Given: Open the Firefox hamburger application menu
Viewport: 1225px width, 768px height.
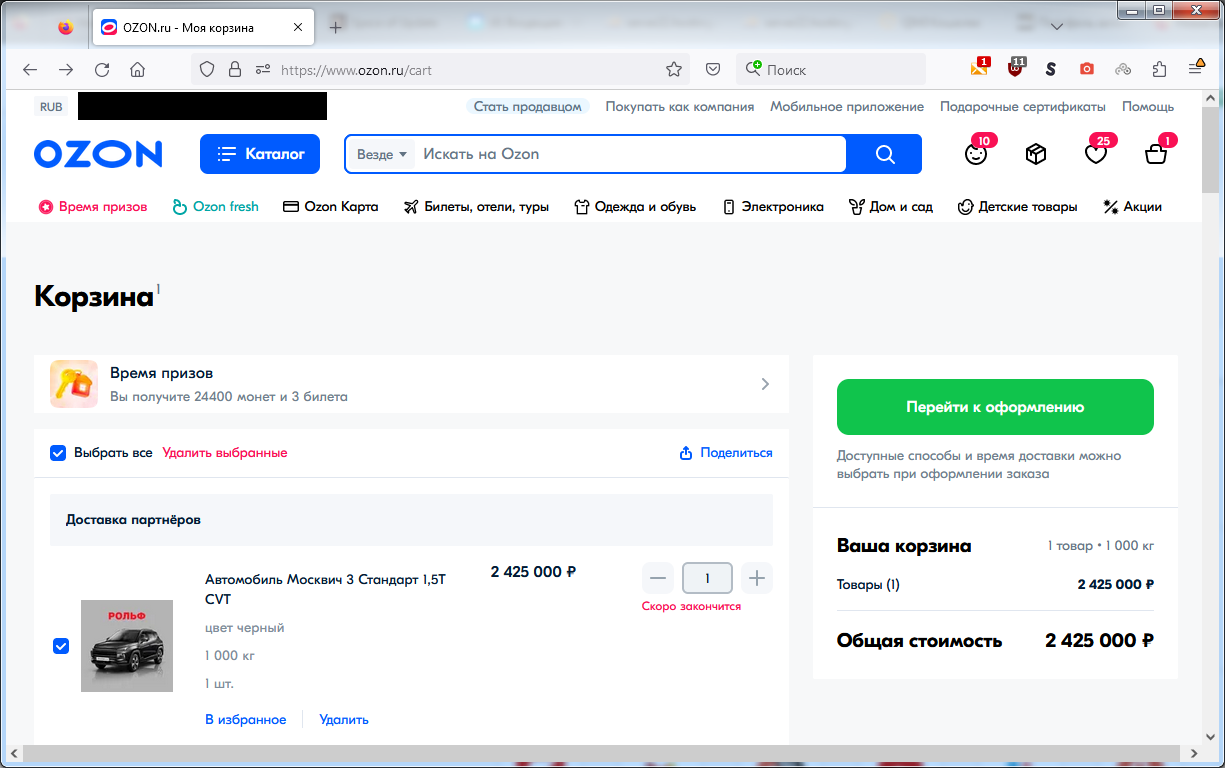Looking at the screenshot, I should [1196, 68].
